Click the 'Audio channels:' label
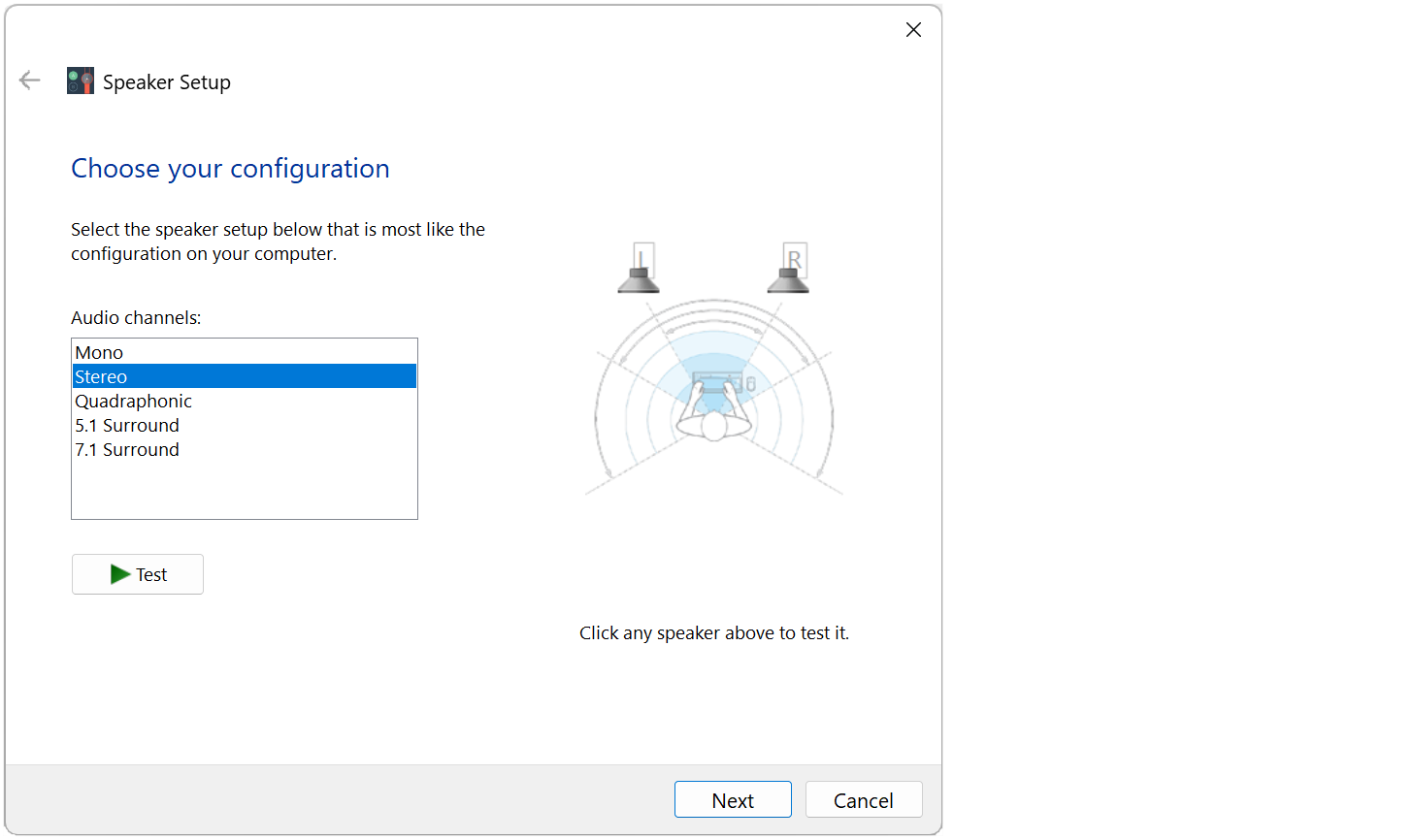The height and width of the screenshot is (840, 1414). pyautogui.click(x=136, y=317)
